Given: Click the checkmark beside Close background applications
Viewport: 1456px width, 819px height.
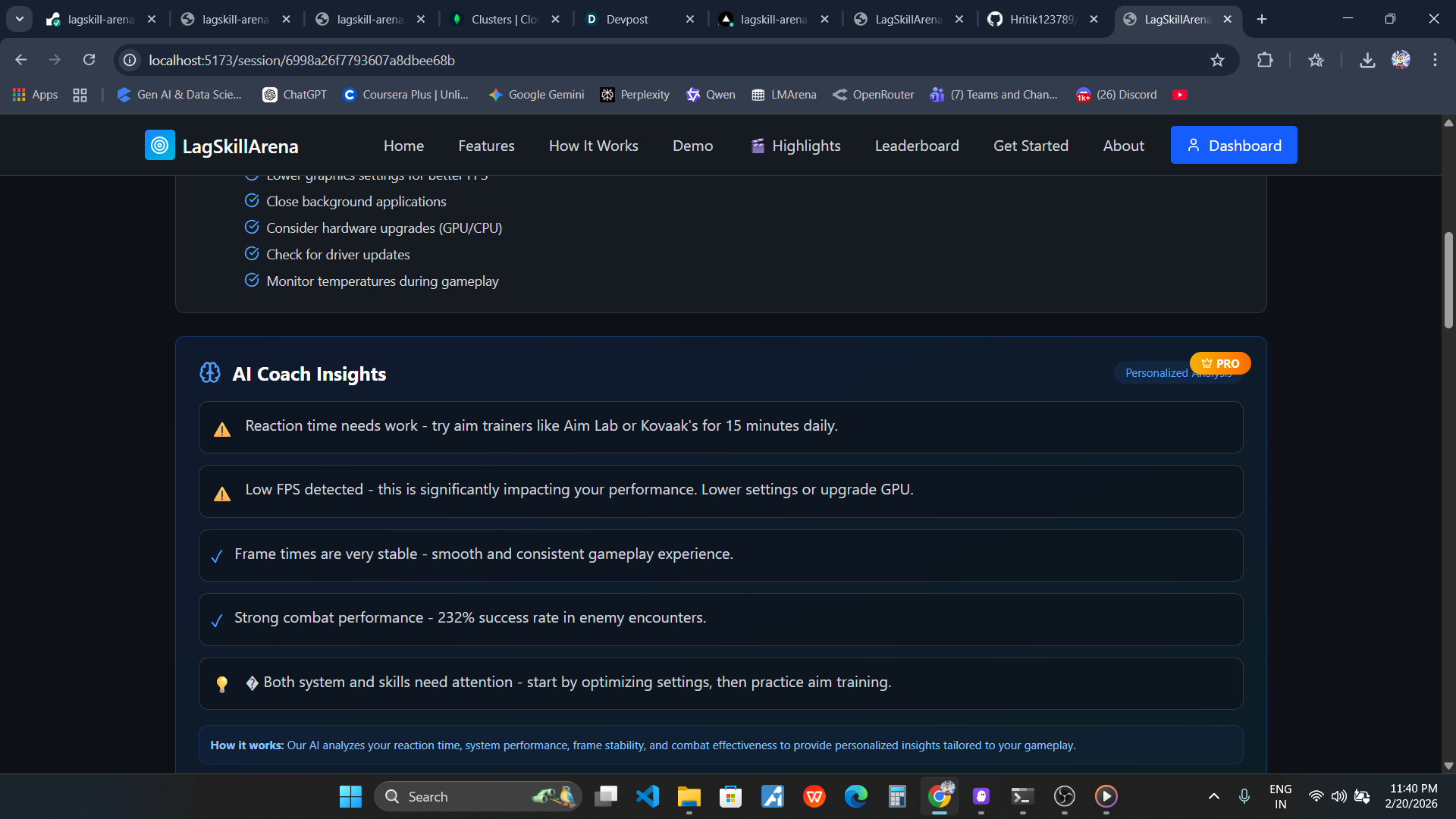Looking at the screenshot, I should click(x=252, y=201).
